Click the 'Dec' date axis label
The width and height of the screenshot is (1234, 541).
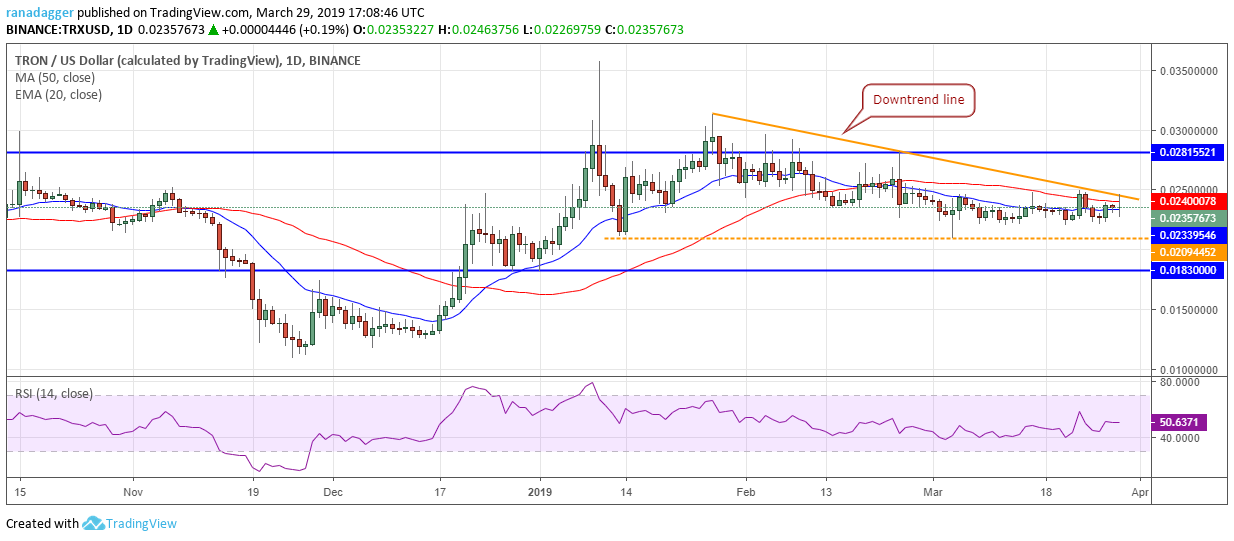tap(333, 493)
